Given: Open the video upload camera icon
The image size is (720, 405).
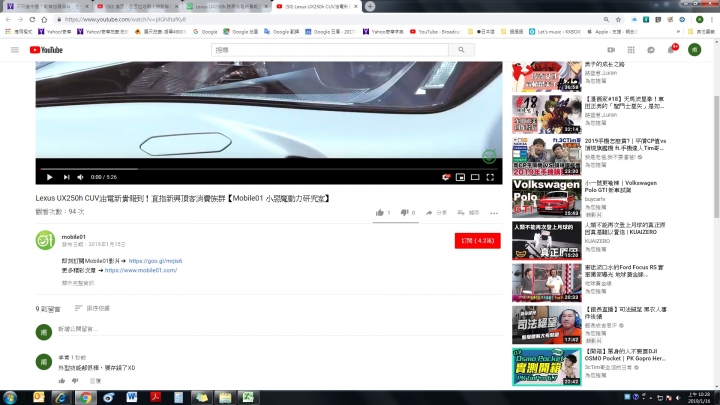Looking at the screenshot, I should pyautogui.click(x=611, y=50).
